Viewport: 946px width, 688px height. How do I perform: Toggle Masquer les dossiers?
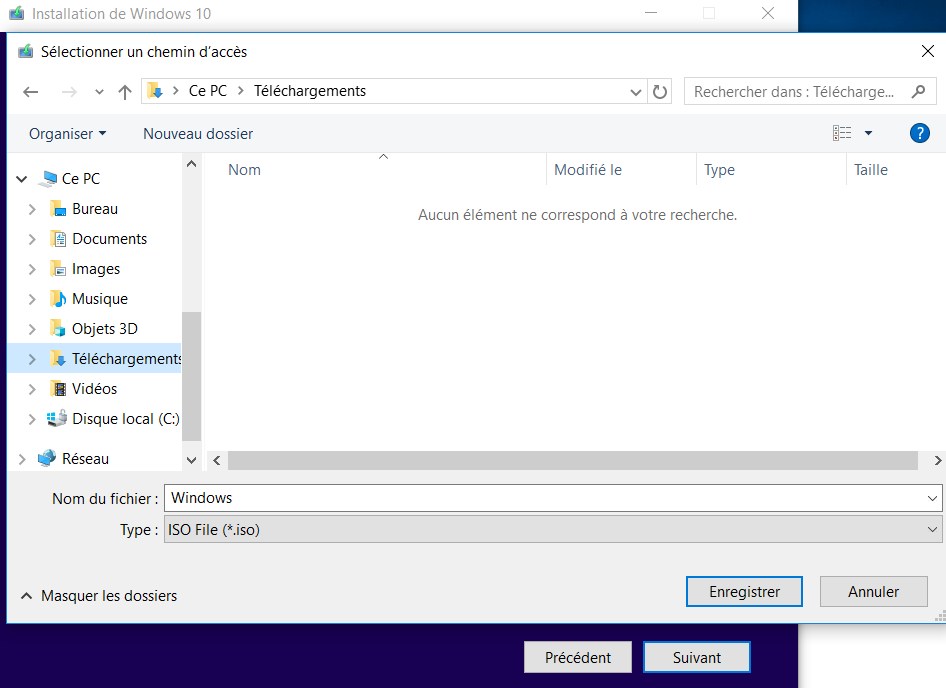pyautogui.click(x=99, y=596)
